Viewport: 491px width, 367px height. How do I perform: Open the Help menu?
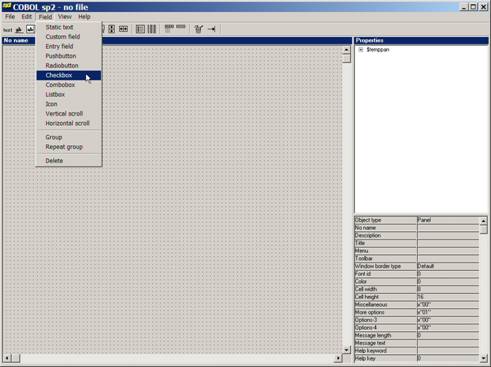point(84,17)
